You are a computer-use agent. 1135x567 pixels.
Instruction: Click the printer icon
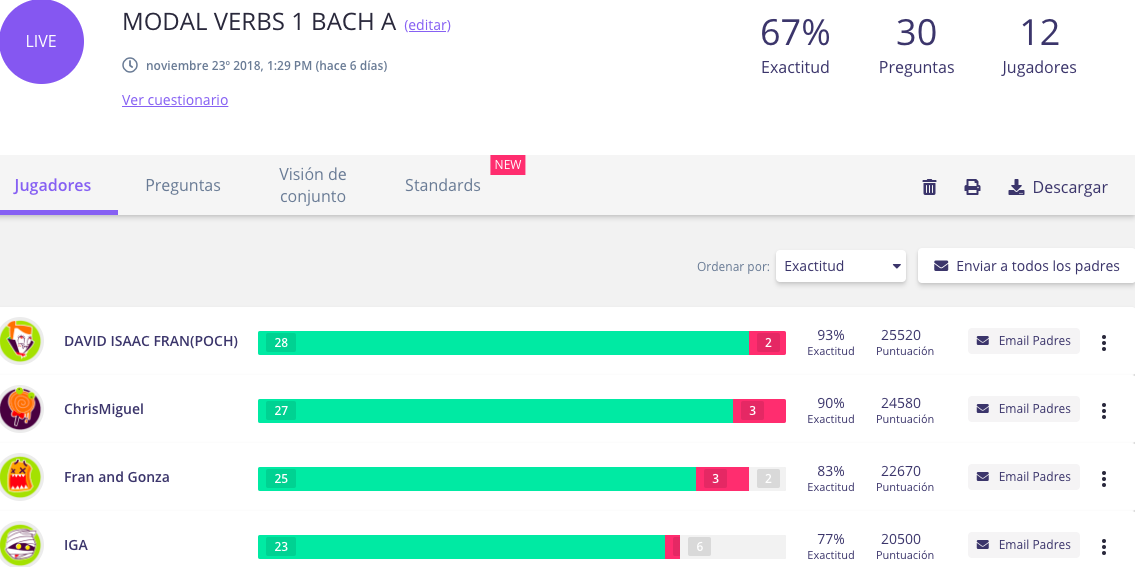[972, 187]
